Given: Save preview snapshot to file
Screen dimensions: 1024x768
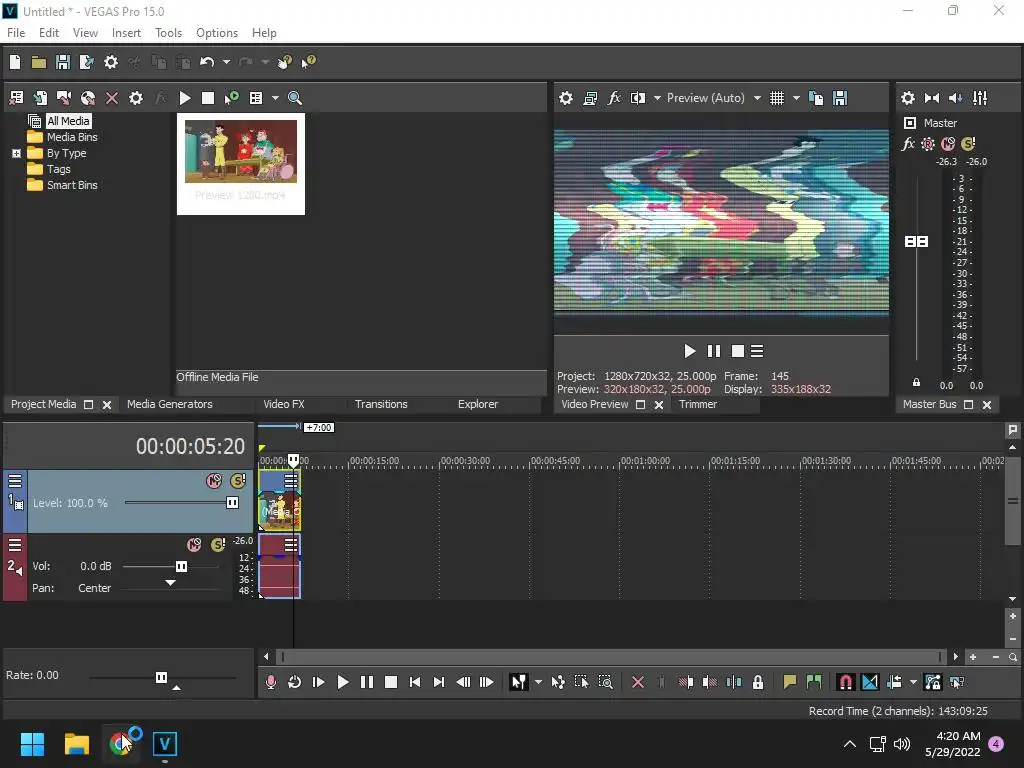Looking at the screenshot, I should coord(840,98).
